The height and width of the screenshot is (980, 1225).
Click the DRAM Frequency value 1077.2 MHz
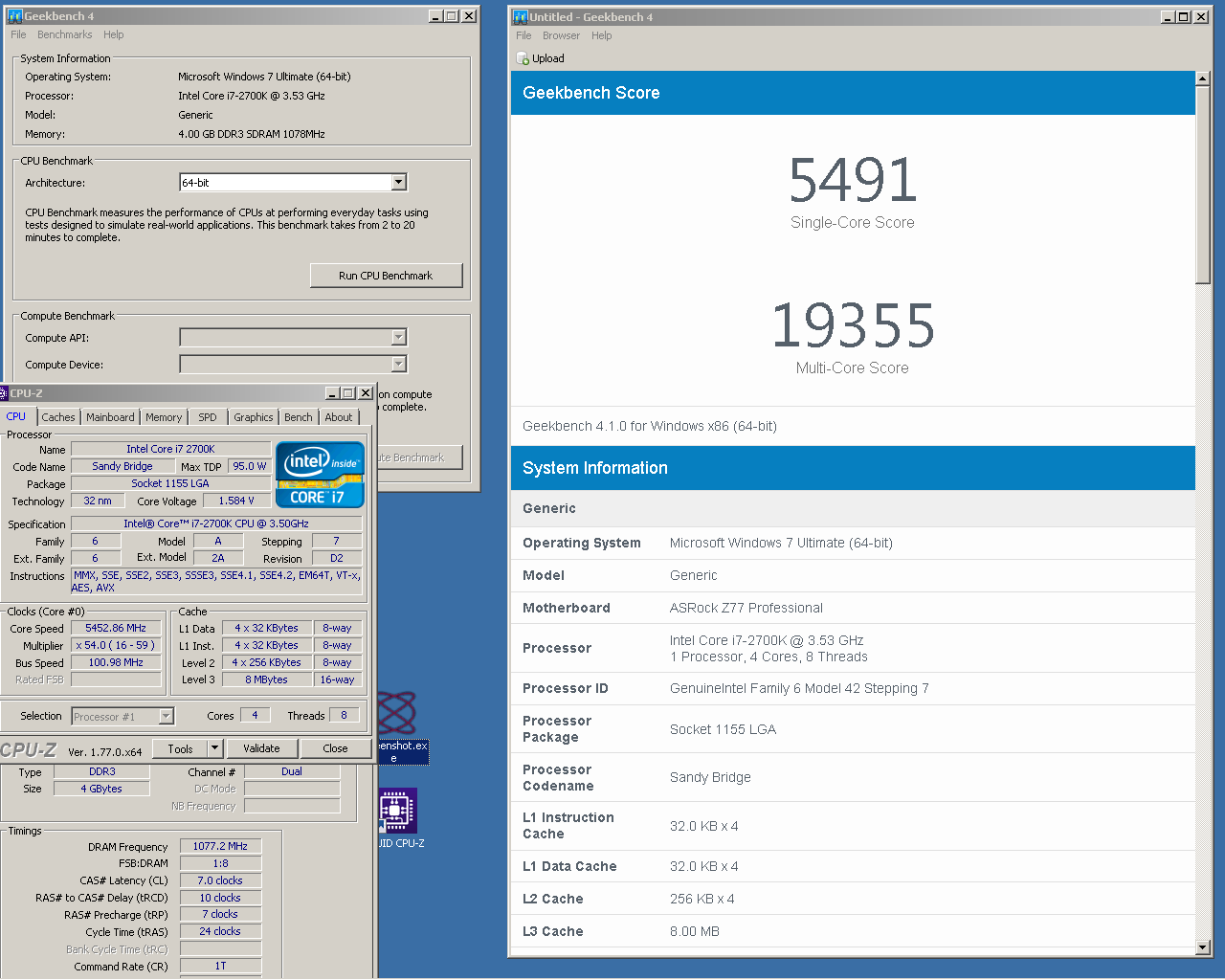point(220,846)
